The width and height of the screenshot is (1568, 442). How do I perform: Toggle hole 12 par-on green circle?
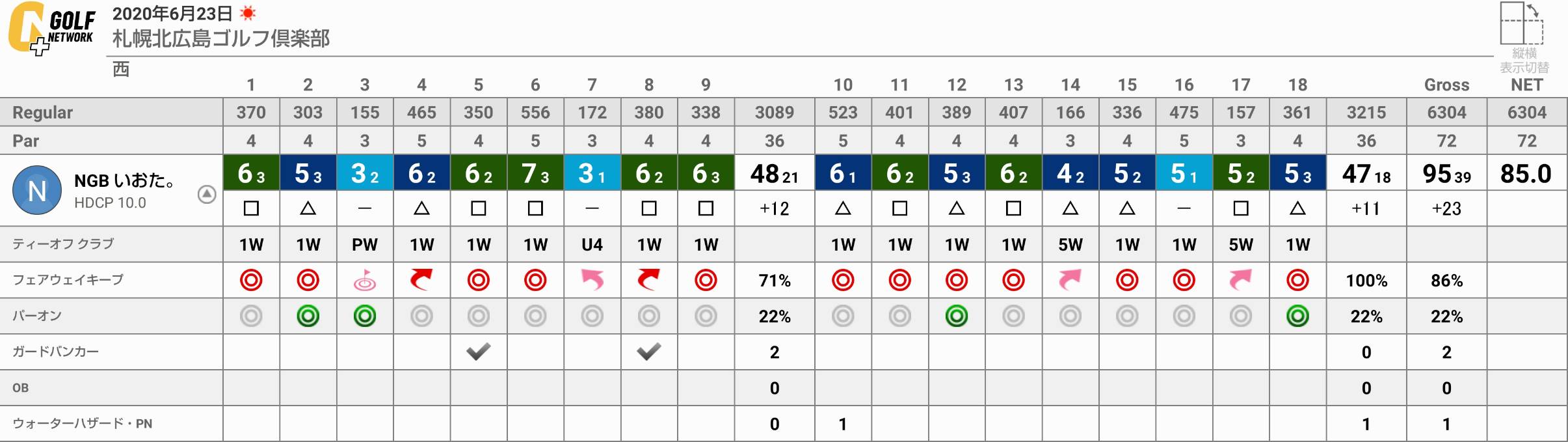click(x=956, y=316)
